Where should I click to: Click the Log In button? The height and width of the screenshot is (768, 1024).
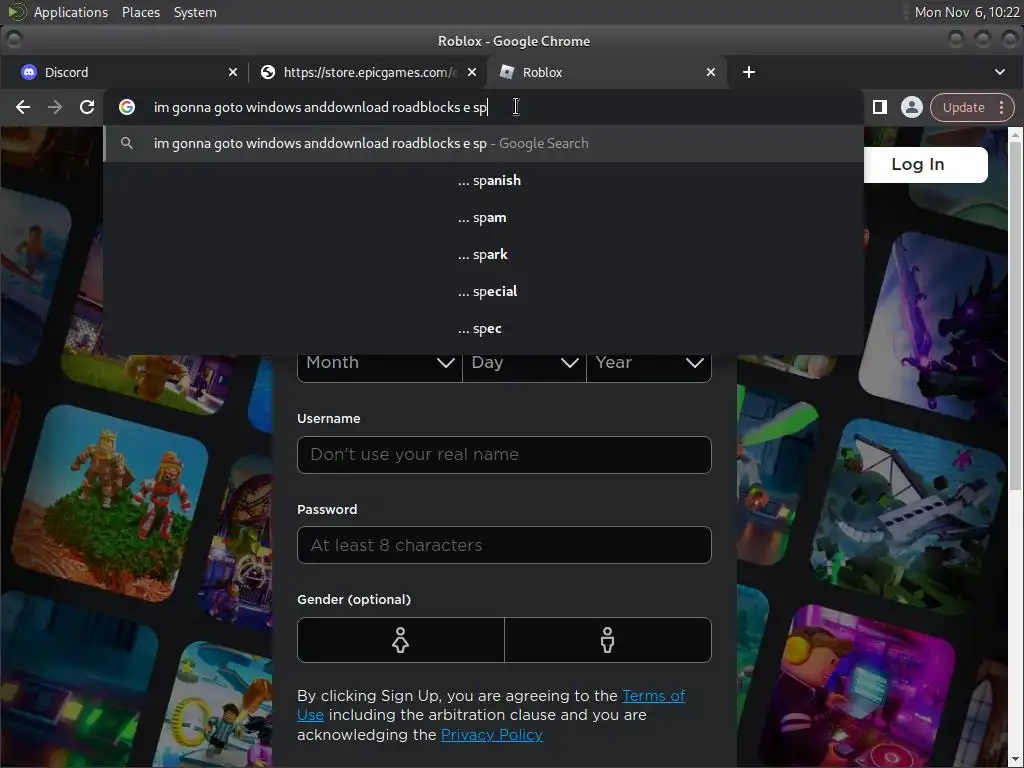[925, 165]
